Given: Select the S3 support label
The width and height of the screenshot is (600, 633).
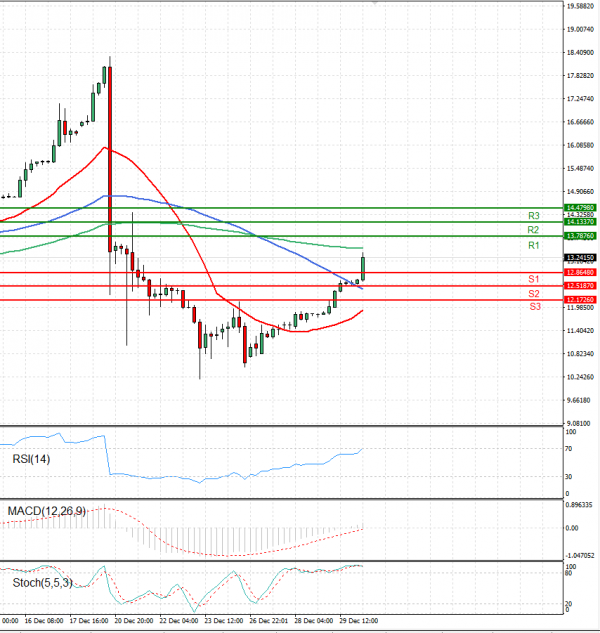Looking at the screenshot, I should (x=535, y=306).
